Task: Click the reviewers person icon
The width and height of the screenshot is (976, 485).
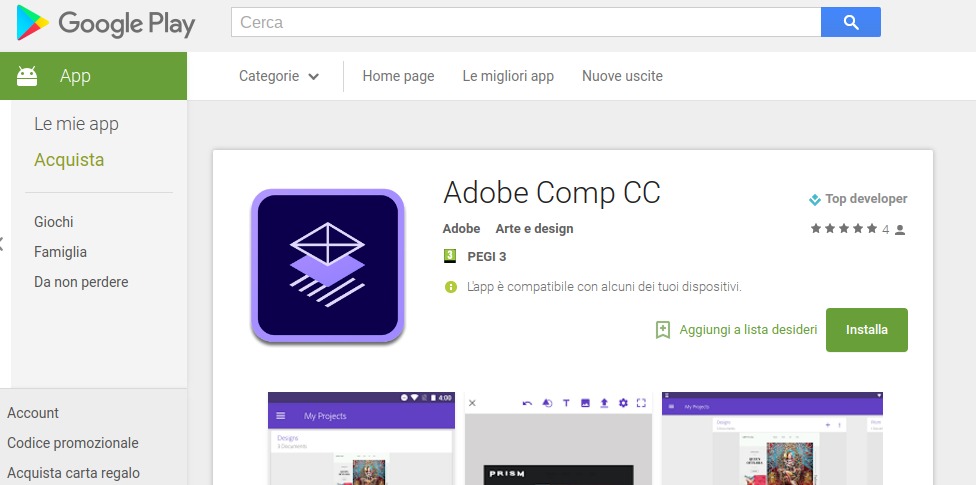Action: 900,230
